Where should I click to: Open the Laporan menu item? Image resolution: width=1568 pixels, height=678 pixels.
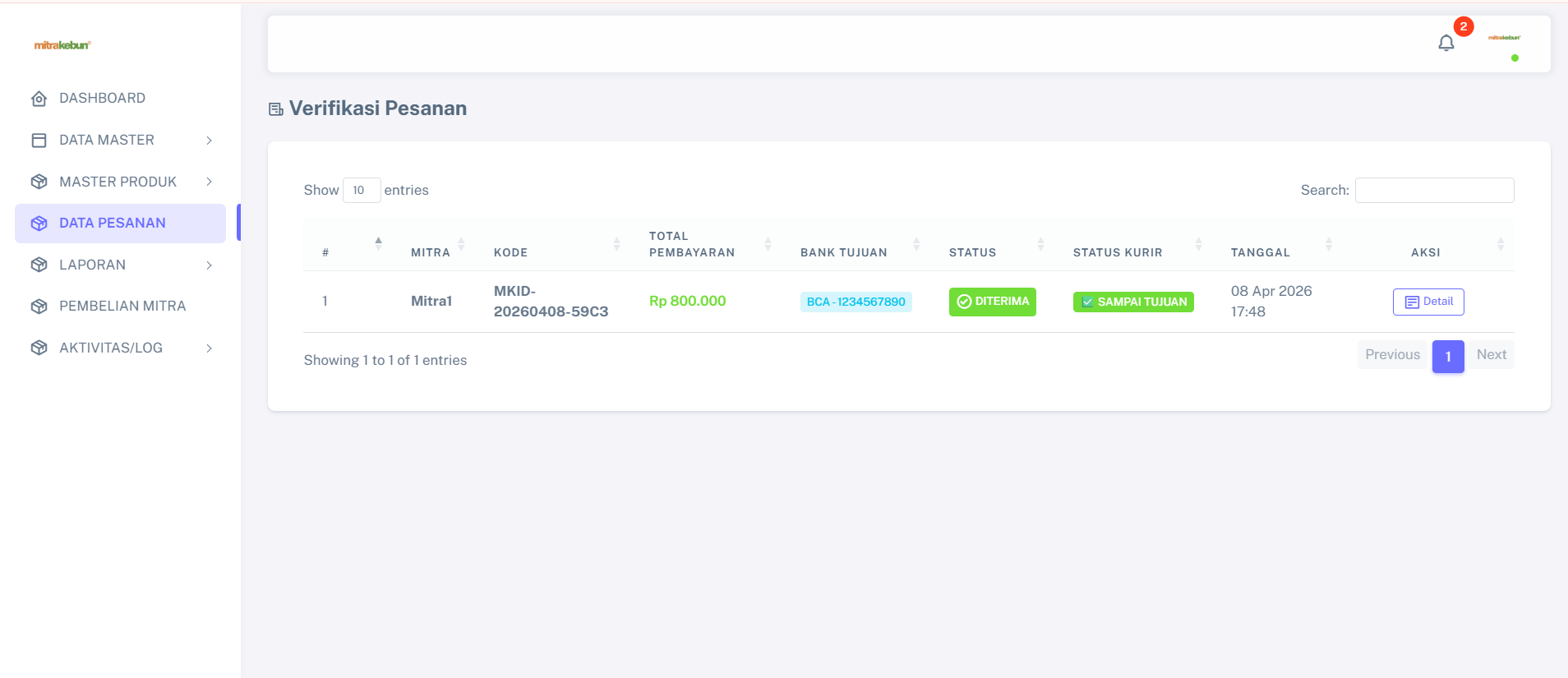120,265
